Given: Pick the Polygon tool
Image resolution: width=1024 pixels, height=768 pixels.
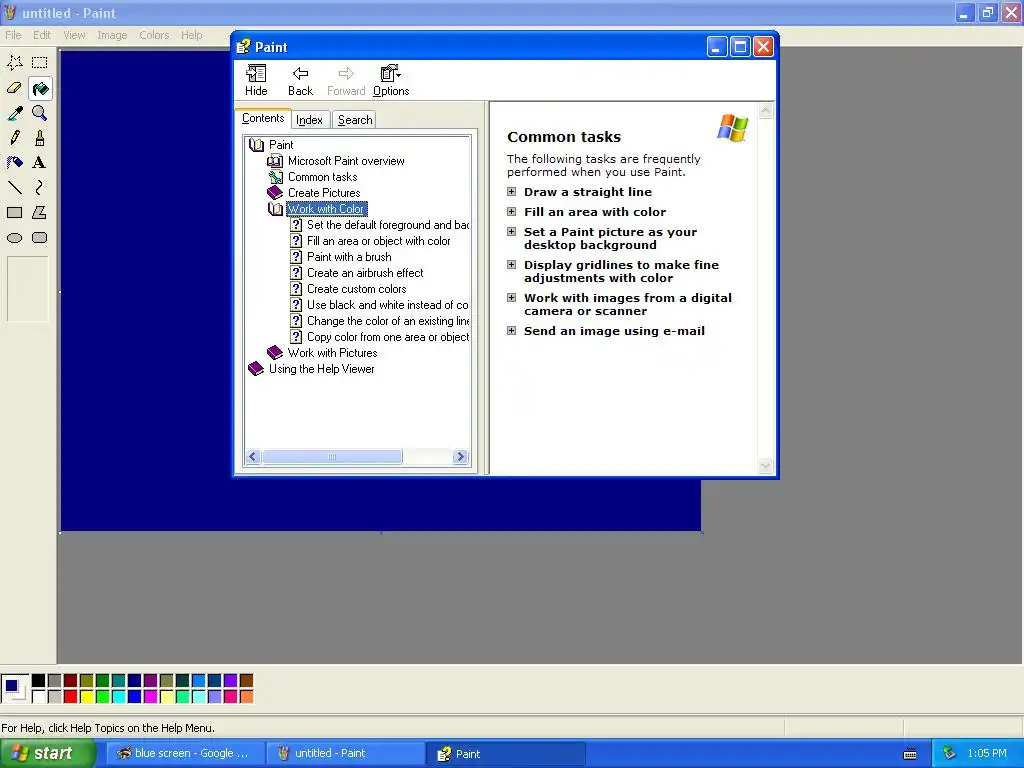Looking at the screenshot, I should coord(40,212).
